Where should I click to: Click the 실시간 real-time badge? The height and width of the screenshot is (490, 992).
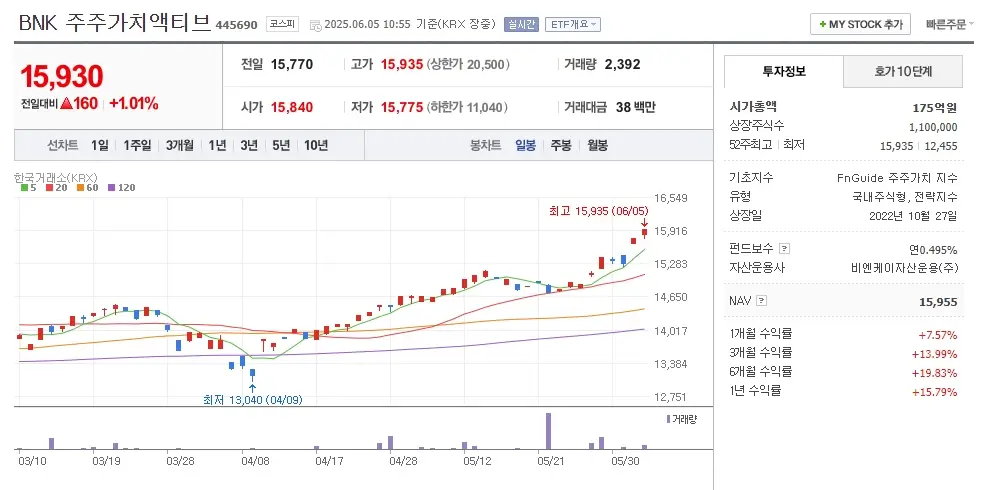click(521, 24)
